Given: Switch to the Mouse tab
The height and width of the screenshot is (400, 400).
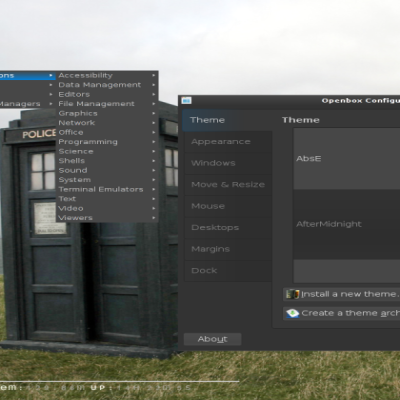Looking at the screenshot, I should [228, 206].
